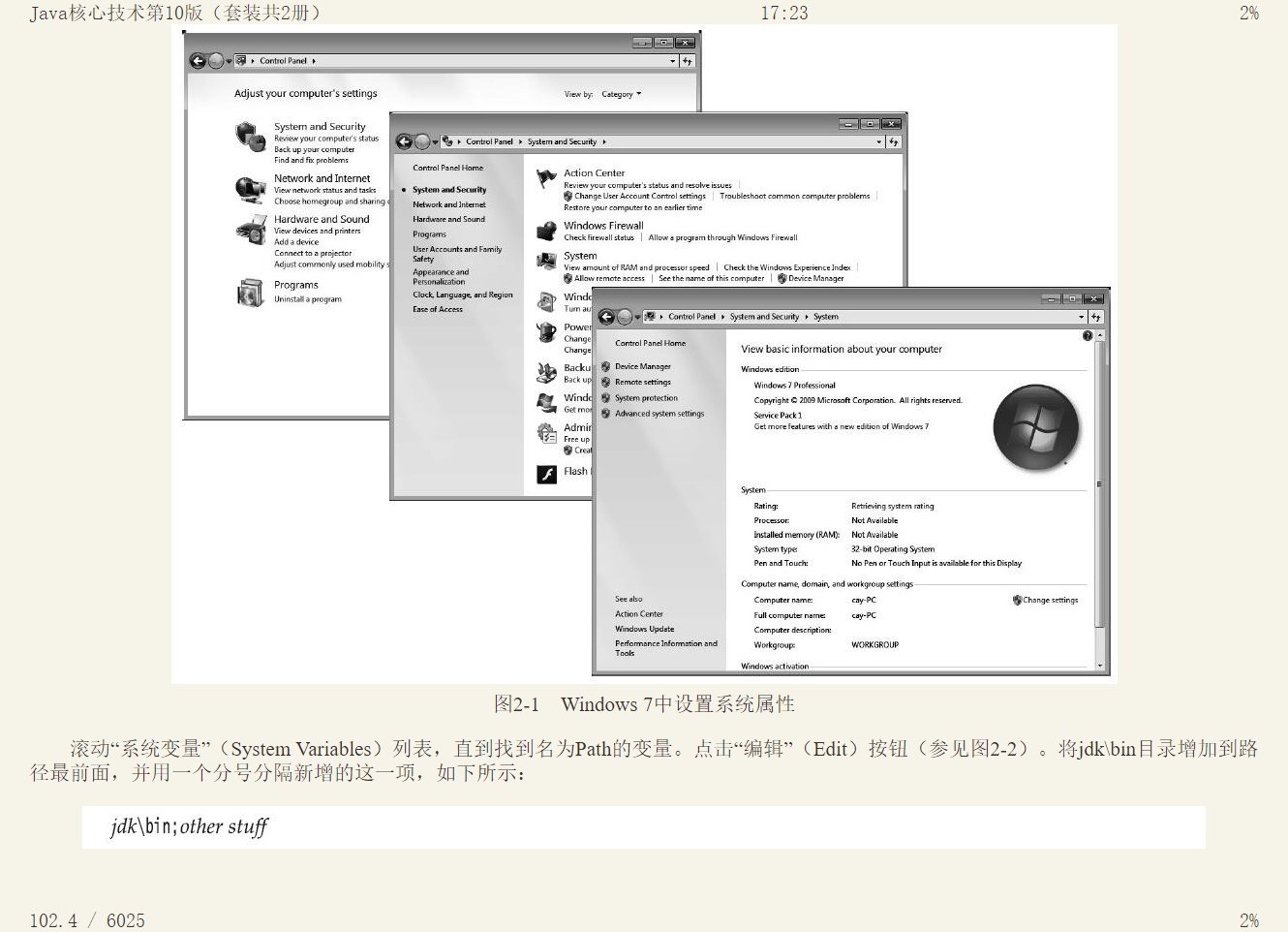Expand the recent pages arrow in the System and Security window
1288x932 pixels.
click(435, 141)
